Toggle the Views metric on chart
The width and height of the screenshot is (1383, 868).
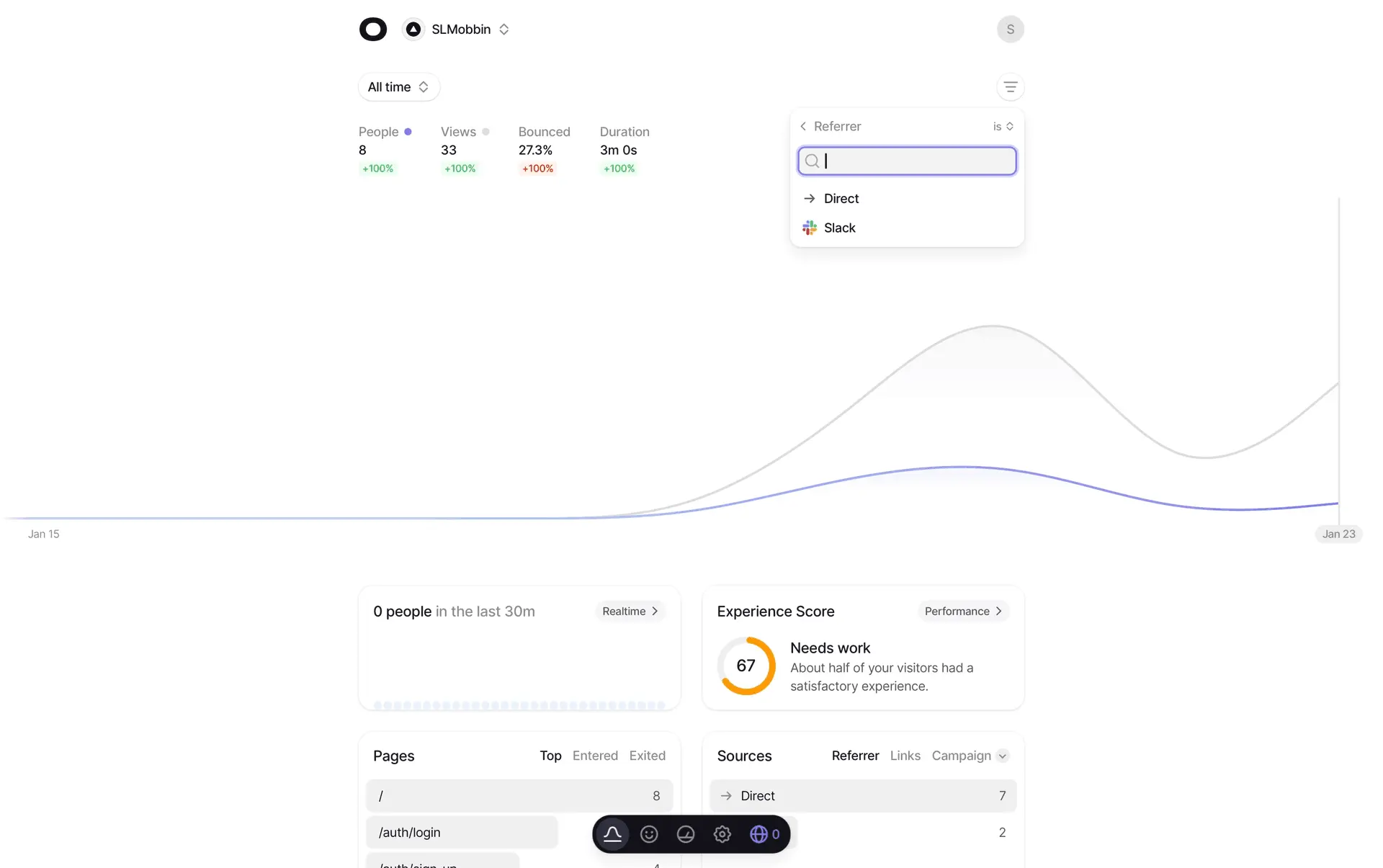point(465,132)
